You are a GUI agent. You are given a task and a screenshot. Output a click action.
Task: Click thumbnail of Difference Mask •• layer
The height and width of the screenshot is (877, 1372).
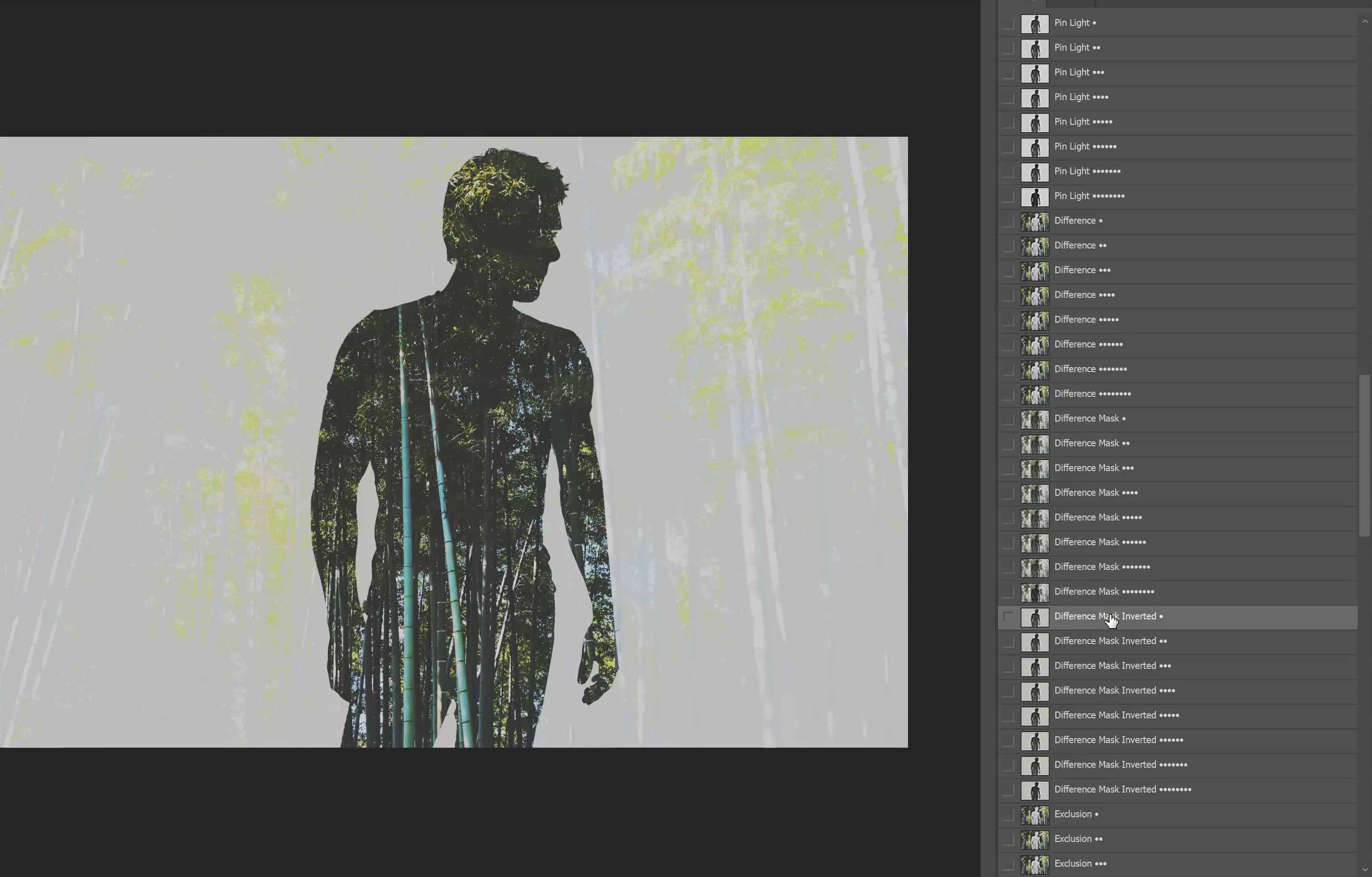1035,444
